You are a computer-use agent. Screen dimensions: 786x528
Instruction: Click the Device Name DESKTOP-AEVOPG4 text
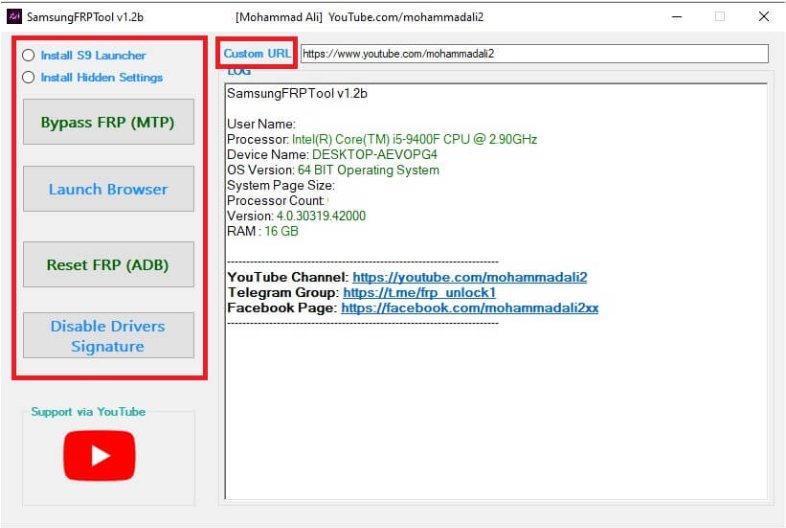(332, 154)
